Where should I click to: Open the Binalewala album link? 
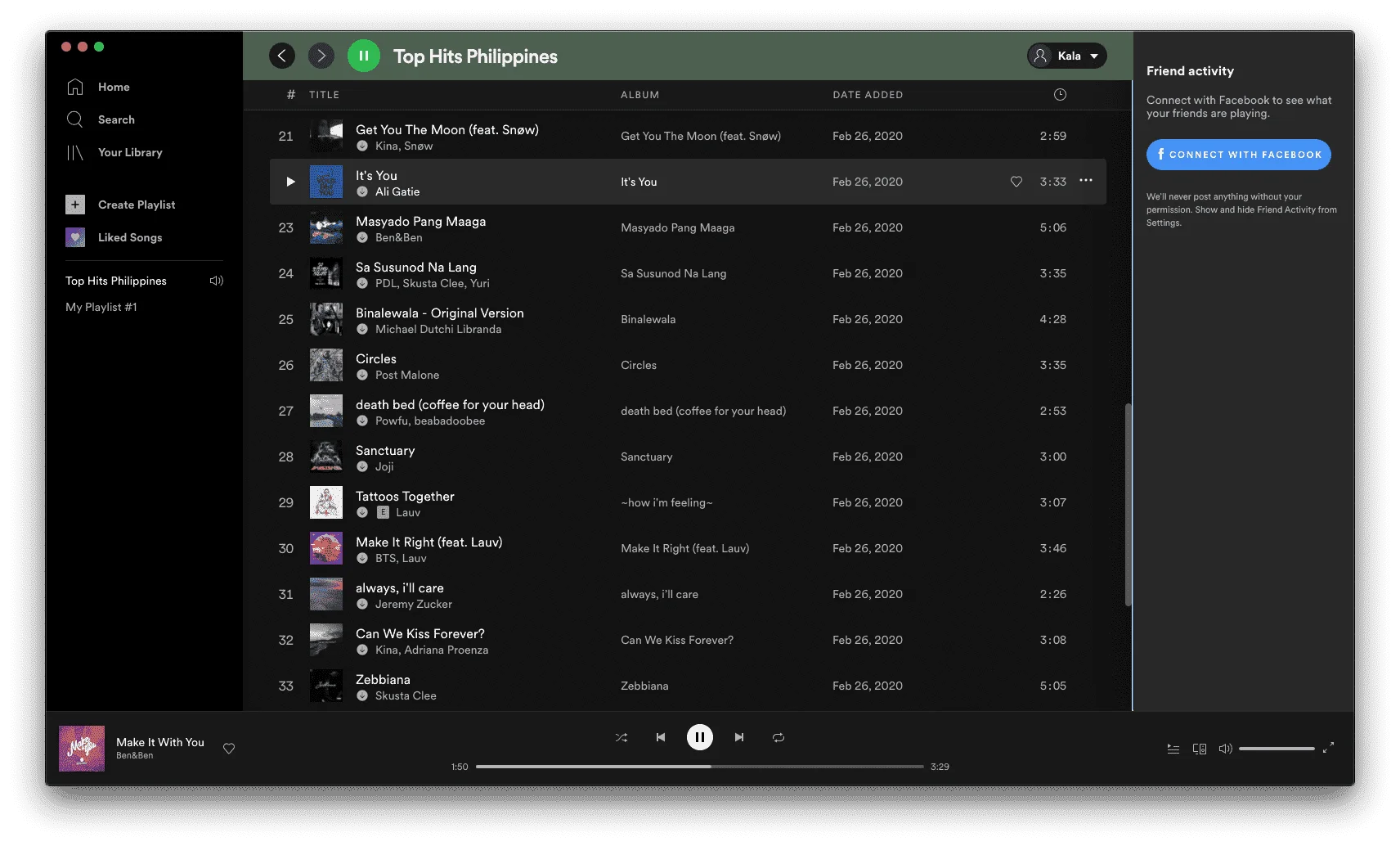pyautogui.click(x=648, y=319)
